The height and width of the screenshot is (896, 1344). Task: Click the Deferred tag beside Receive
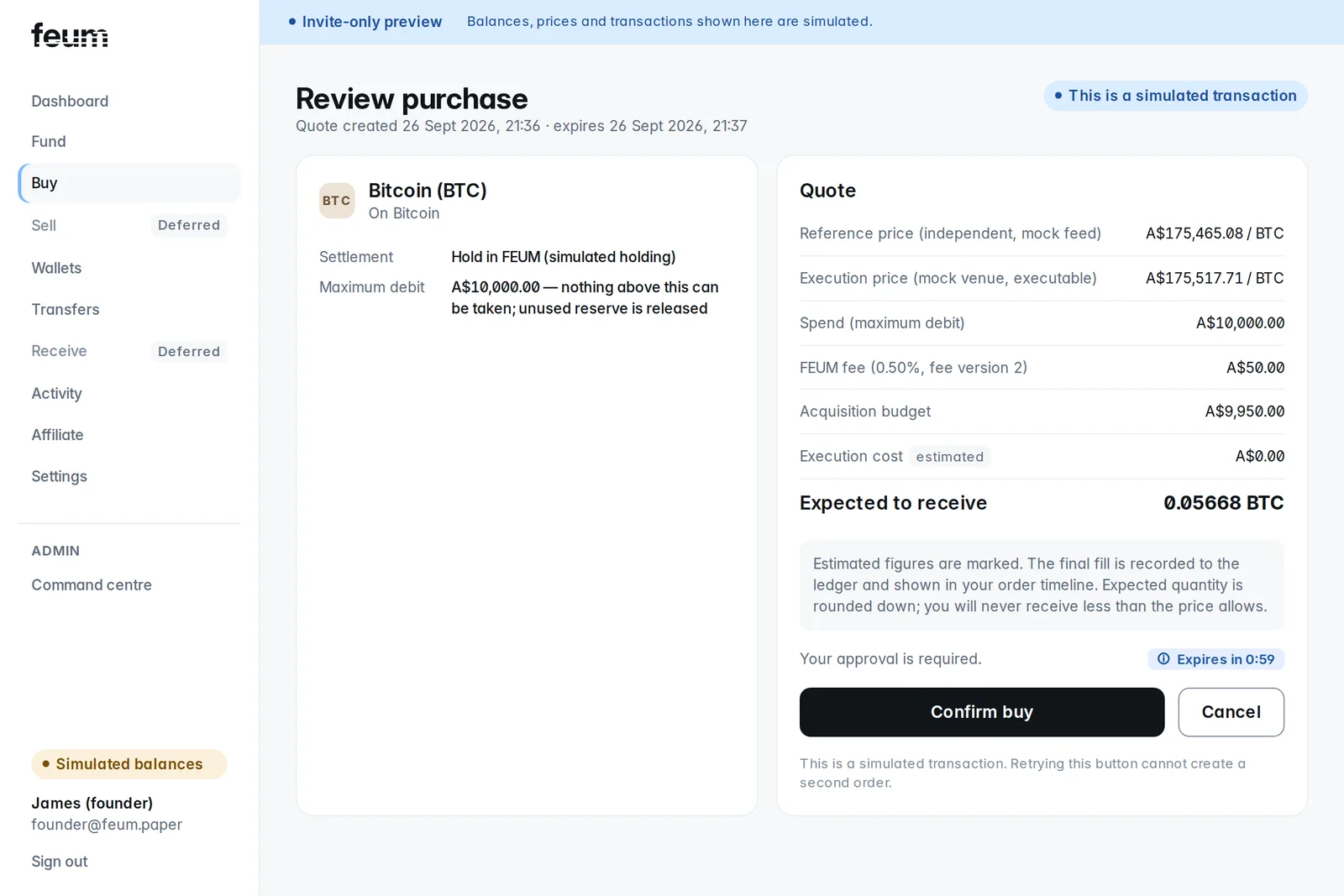(189, 351)
